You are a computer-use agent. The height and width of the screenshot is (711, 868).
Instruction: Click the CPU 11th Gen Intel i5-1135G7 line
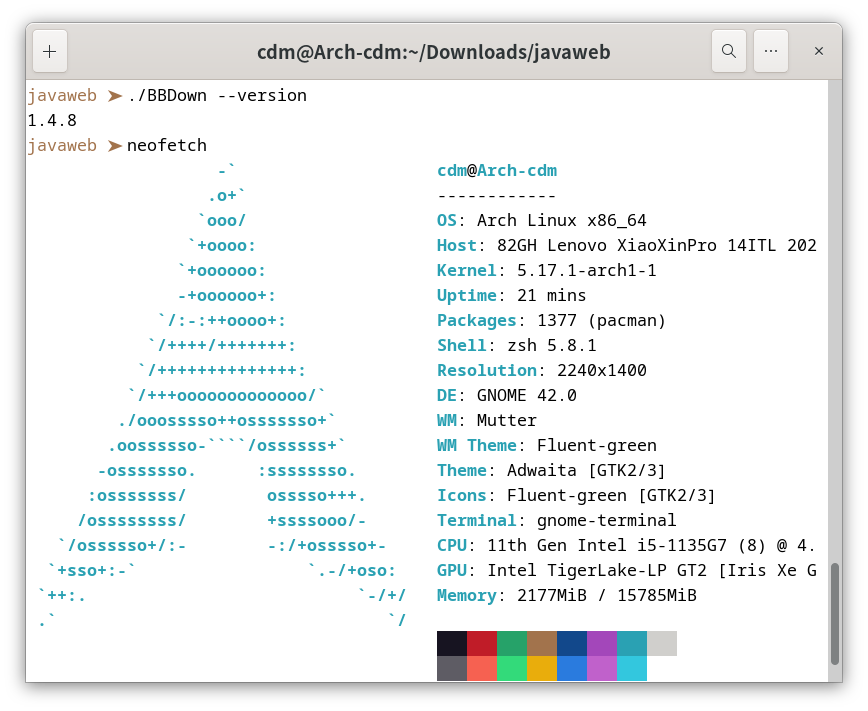pos(627,545)
